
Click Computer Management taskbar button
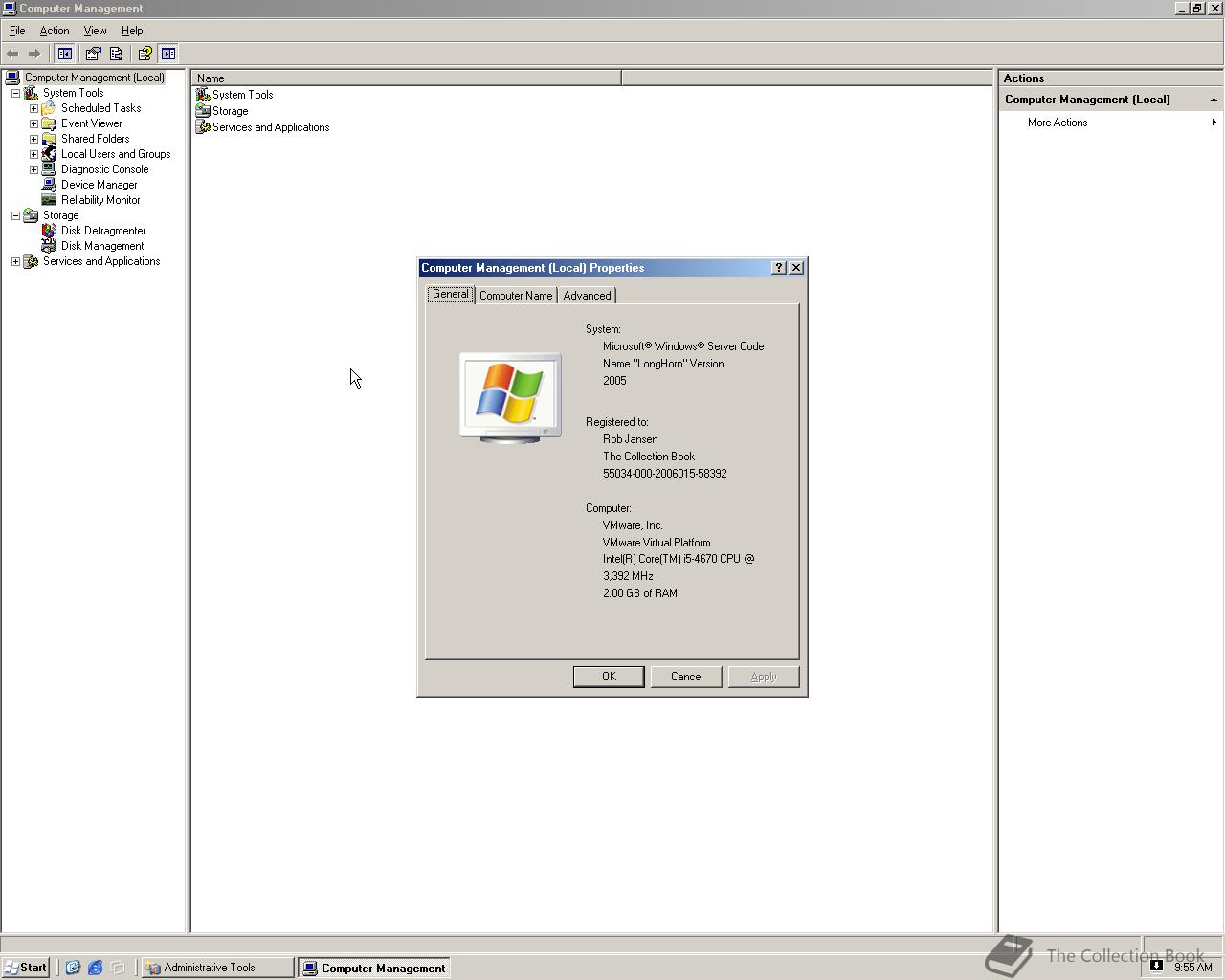[x=374, y=968]
